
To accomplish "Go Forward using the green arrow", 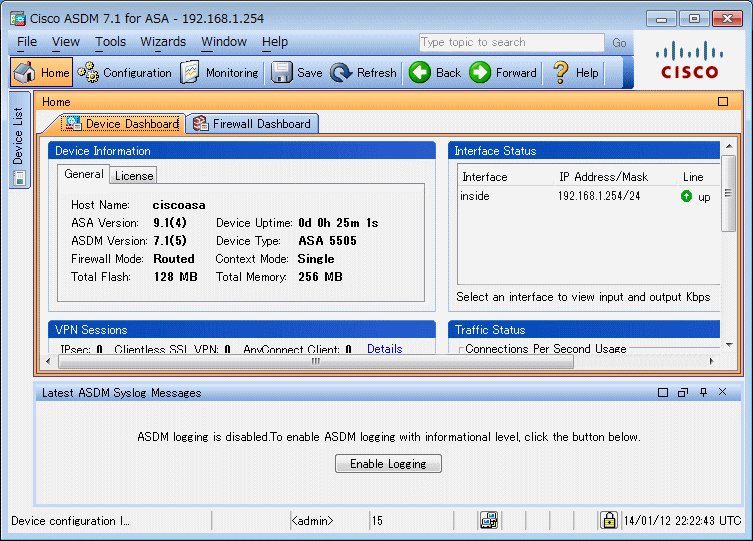I will 503,73.
